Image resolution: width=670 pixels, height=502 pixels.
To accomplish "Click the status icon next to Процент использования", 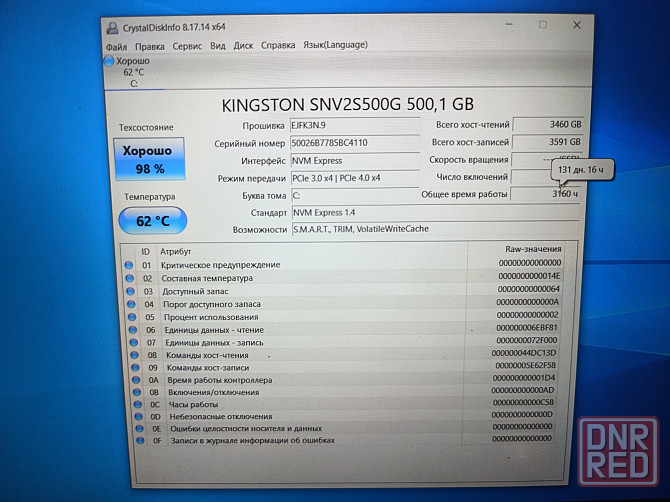I will pyautogui.click(x=128, y=317).
